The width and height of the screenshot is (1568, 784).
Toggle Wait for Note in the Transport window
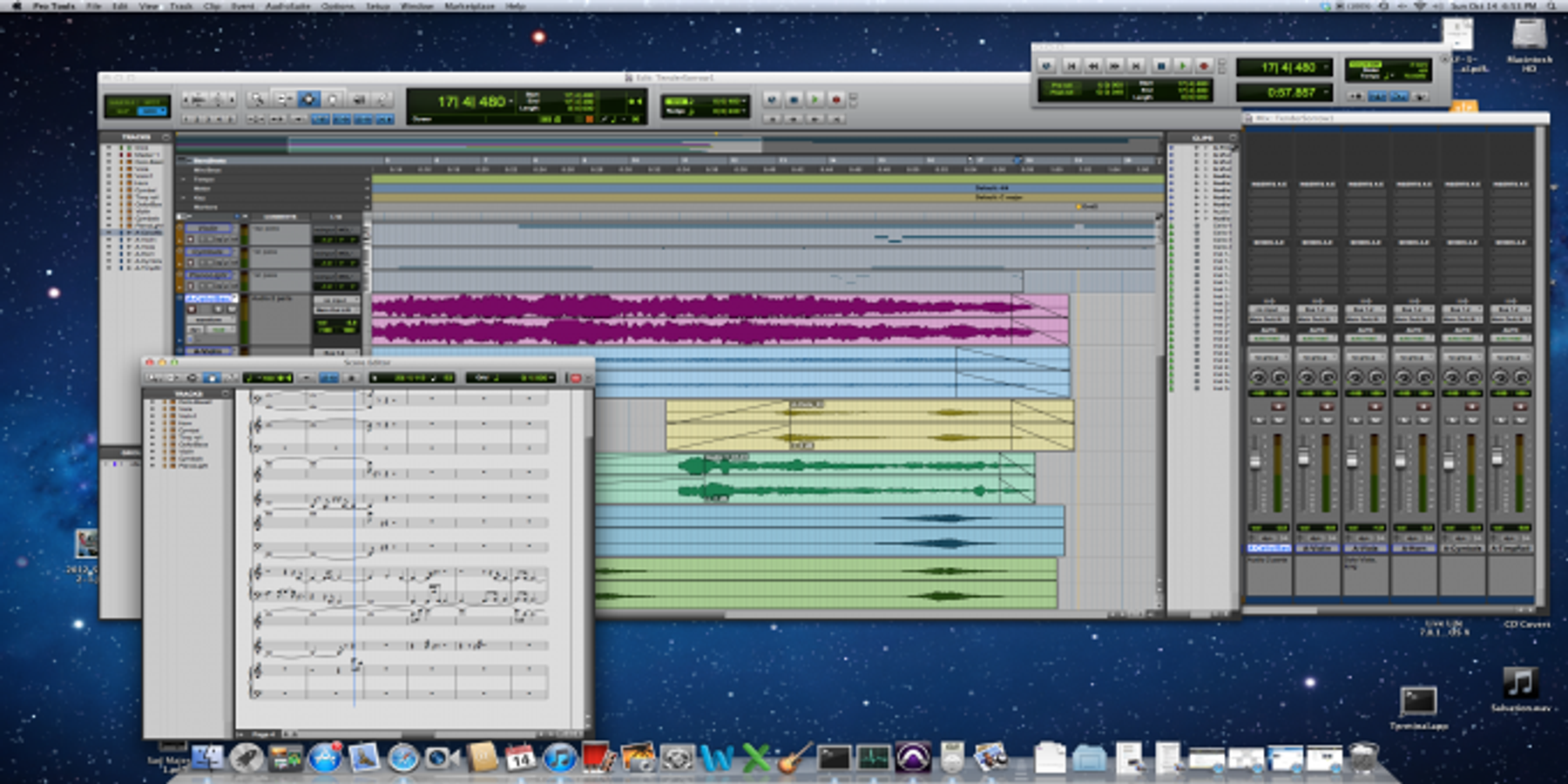[x=1355, y=96]
